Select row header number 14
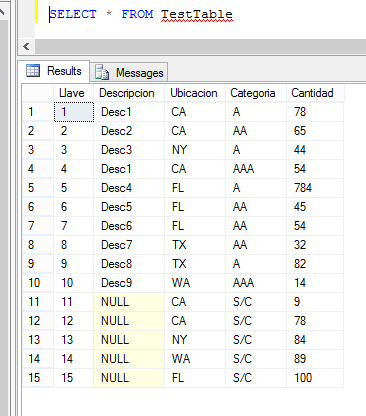This screenshot has height=416, width=366. (38, 359)
